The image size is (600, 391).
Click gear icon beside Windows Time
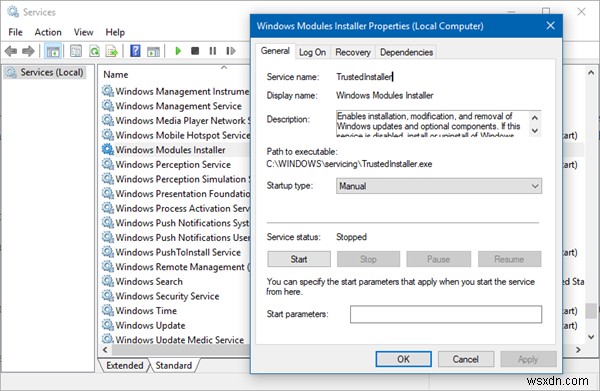tap(108, 310)
